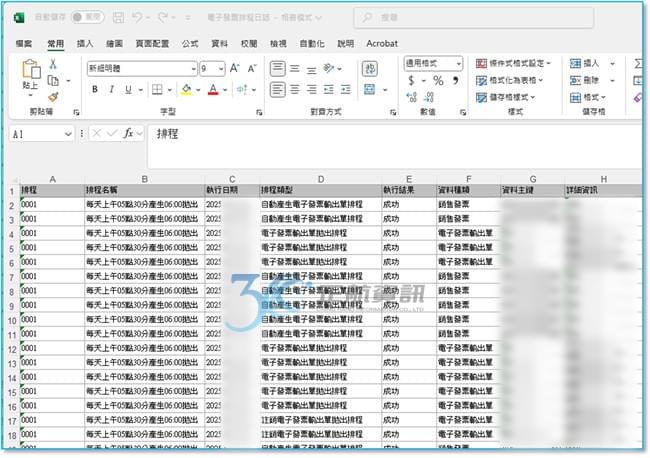Click the search (搜尋) box
650x458 pixels.
[473, 17]
